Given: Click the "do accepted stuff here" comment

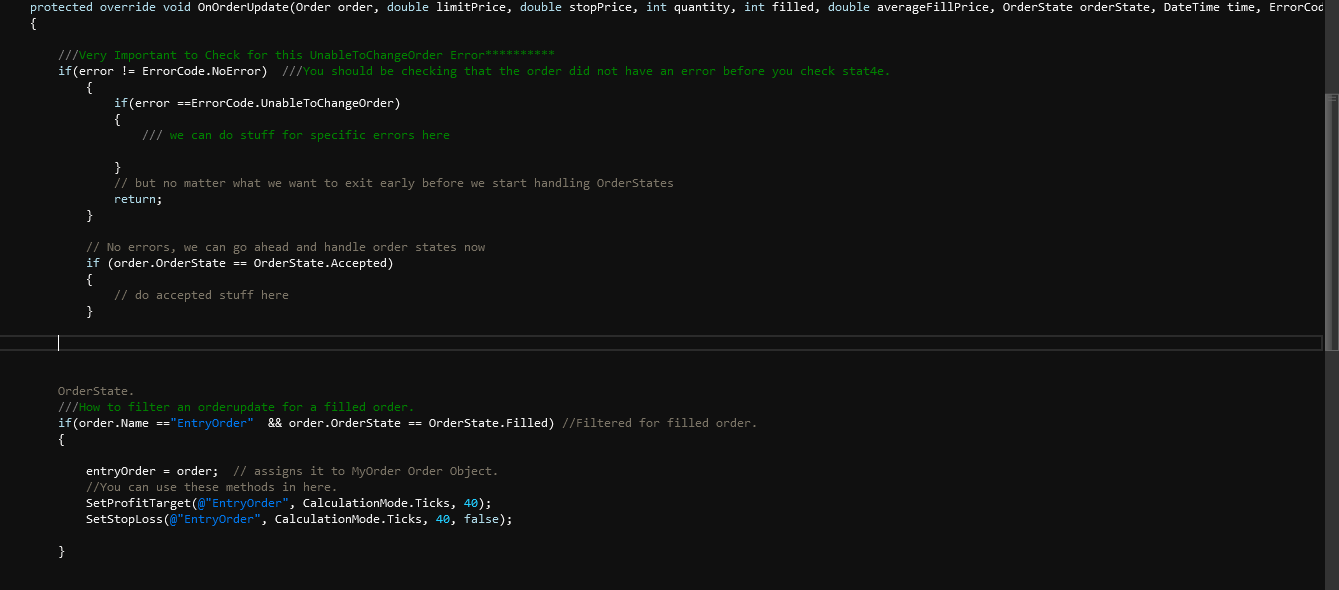Looking at the screenshot, I should pyautogui.click(x=201, y=295).
